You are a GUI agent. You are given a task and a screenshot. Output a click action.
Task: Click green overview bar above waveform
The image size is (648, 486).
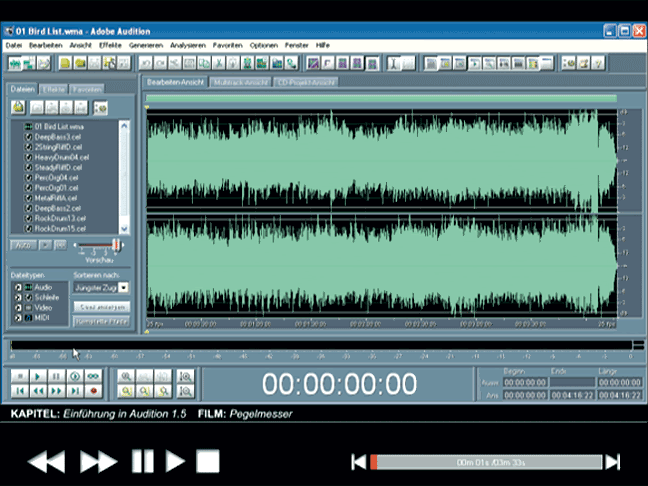pyautogui.click(x=381, y=98)
